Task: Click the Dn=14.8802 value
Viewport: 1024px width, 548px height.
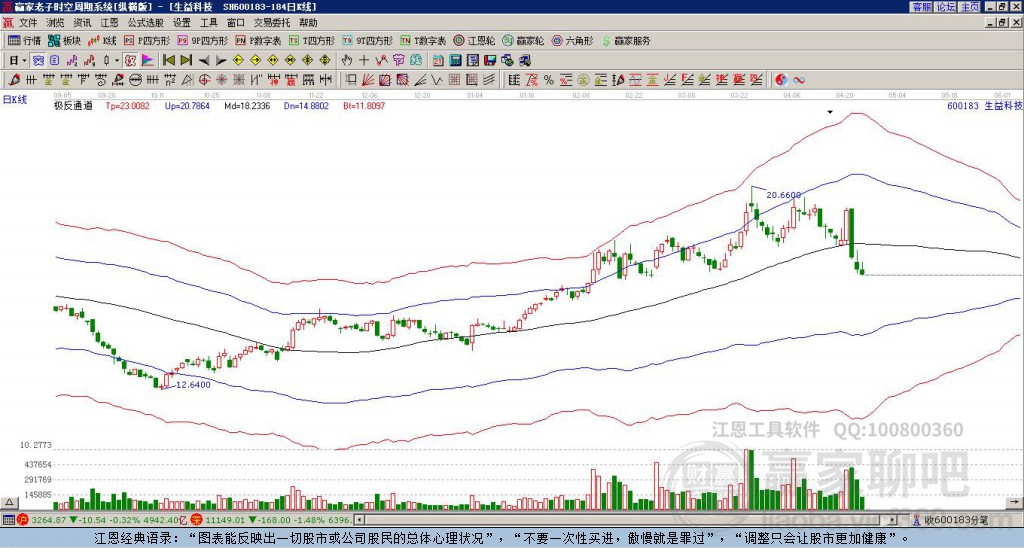Action: point(306,105)
